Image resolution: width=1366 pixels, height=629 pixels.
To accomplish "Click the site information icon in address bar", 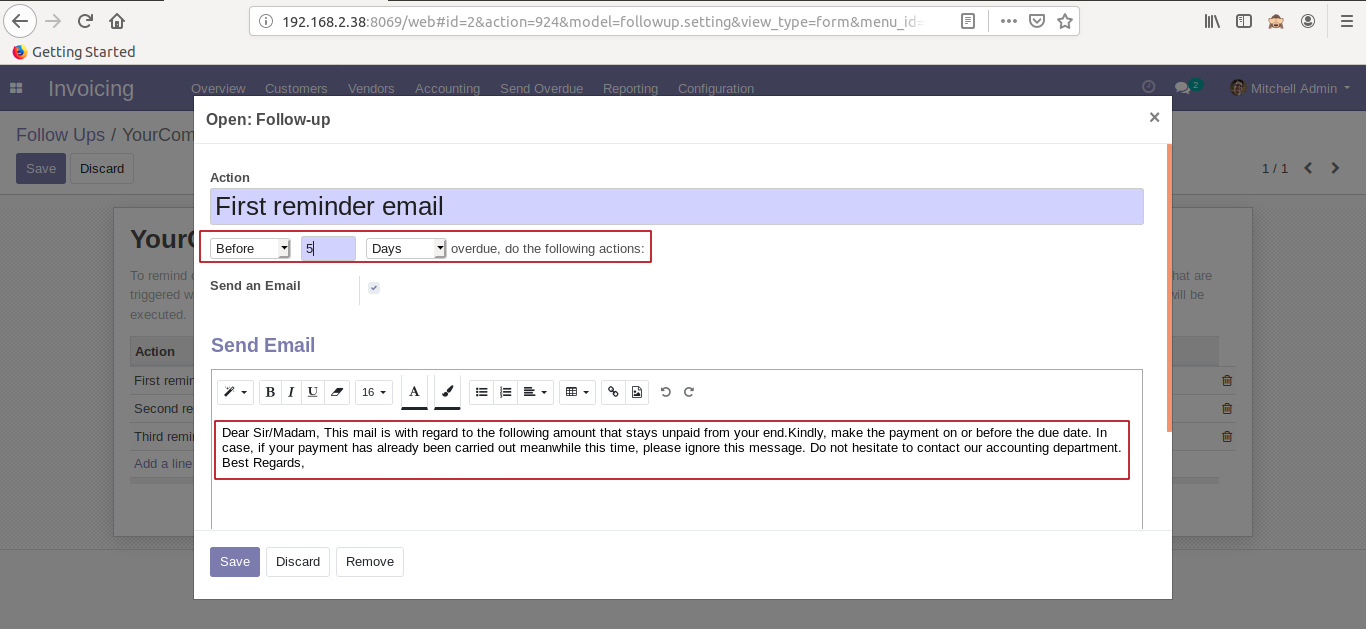I will click(x=265, y=21).
